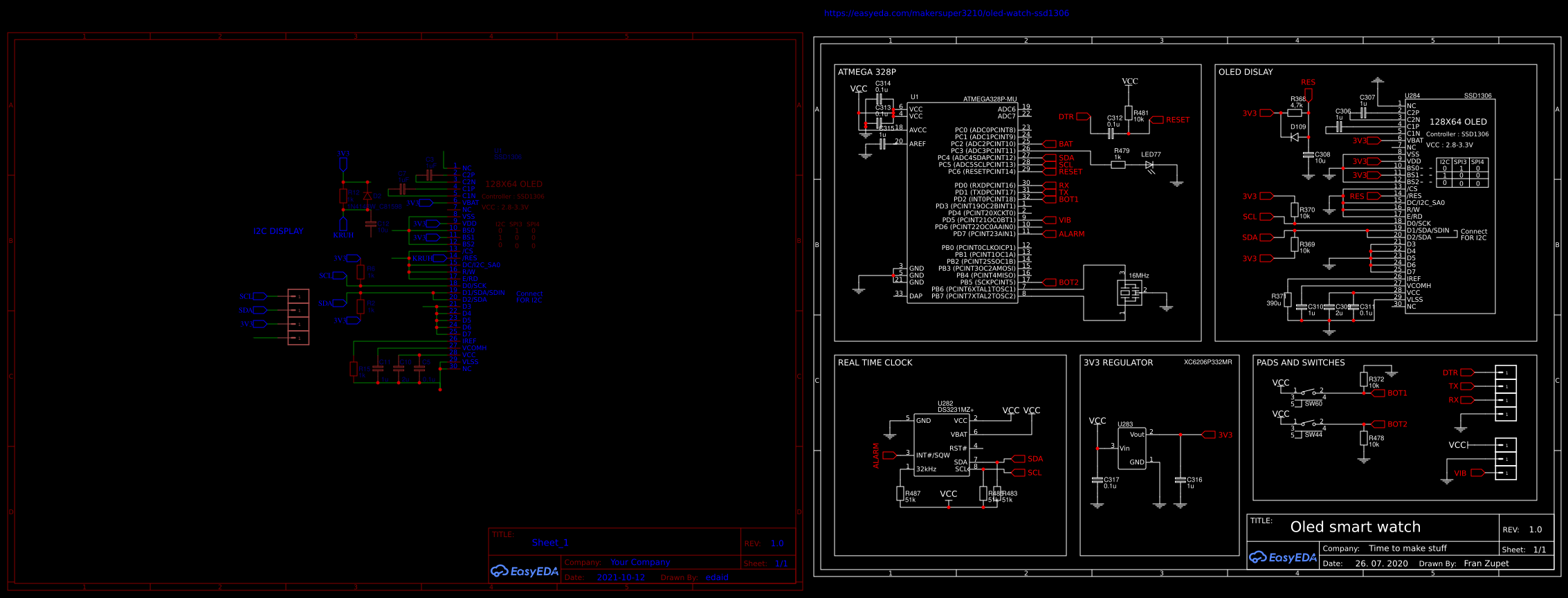Click the ATMEGA328P-MU chip label
Viewport: 1568px width, 598px height.
pyautogui.click(x=990, y=99)
